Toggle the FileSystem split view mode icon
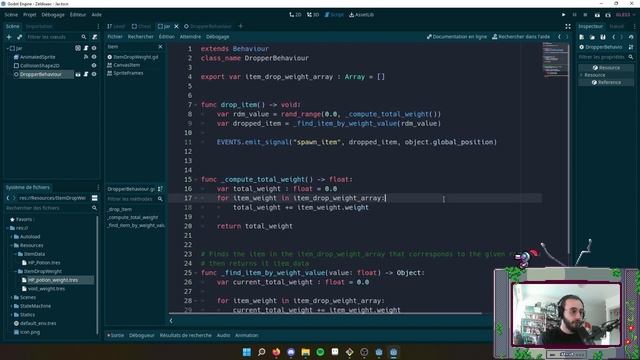This screenshot has height=360, width=640. coord(95,198)
